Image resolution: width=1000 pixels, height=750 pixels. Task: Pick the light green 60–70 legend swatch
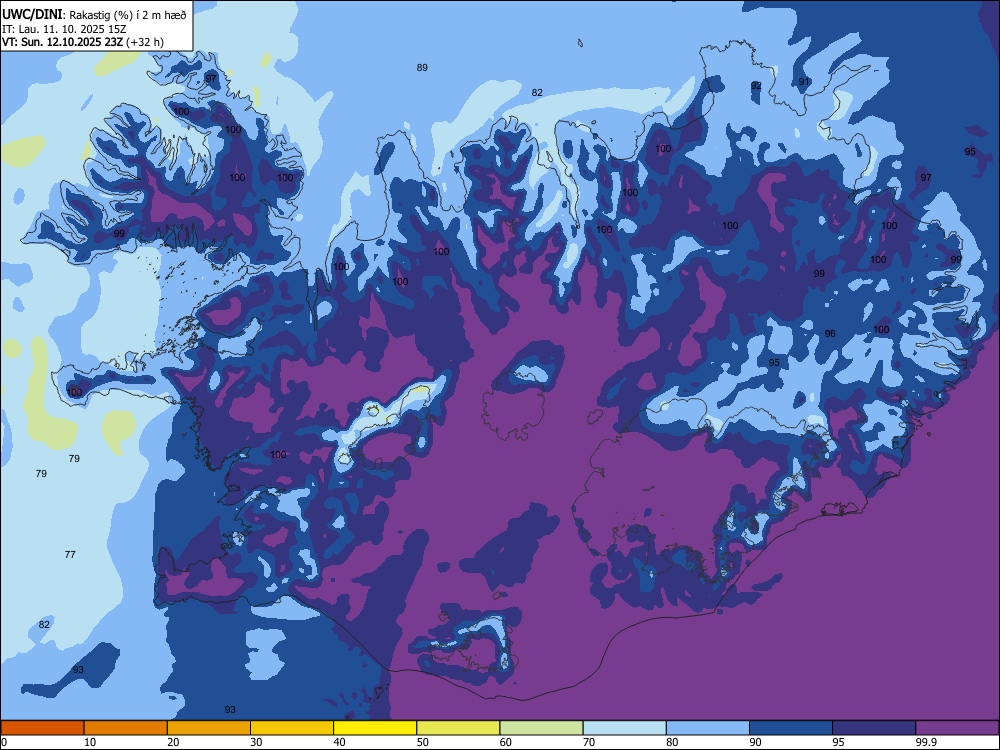coord(541,728)
